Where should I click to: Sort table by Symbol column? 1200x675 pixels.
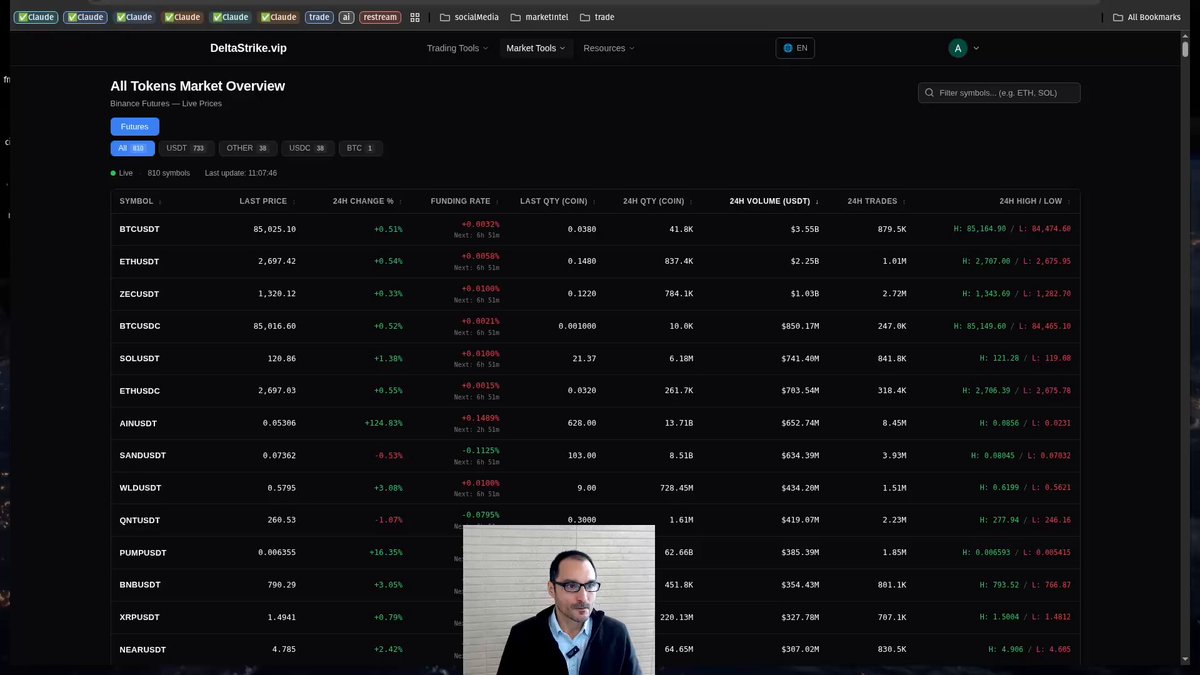click(140, 201)
